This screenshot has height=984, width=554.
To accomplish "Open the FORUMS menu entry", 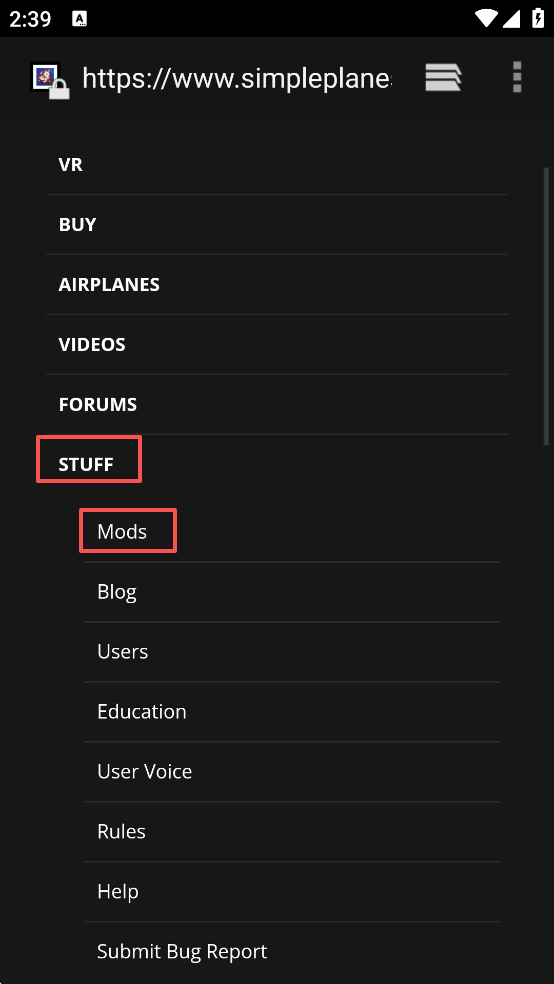I will [x=277, y=405].
